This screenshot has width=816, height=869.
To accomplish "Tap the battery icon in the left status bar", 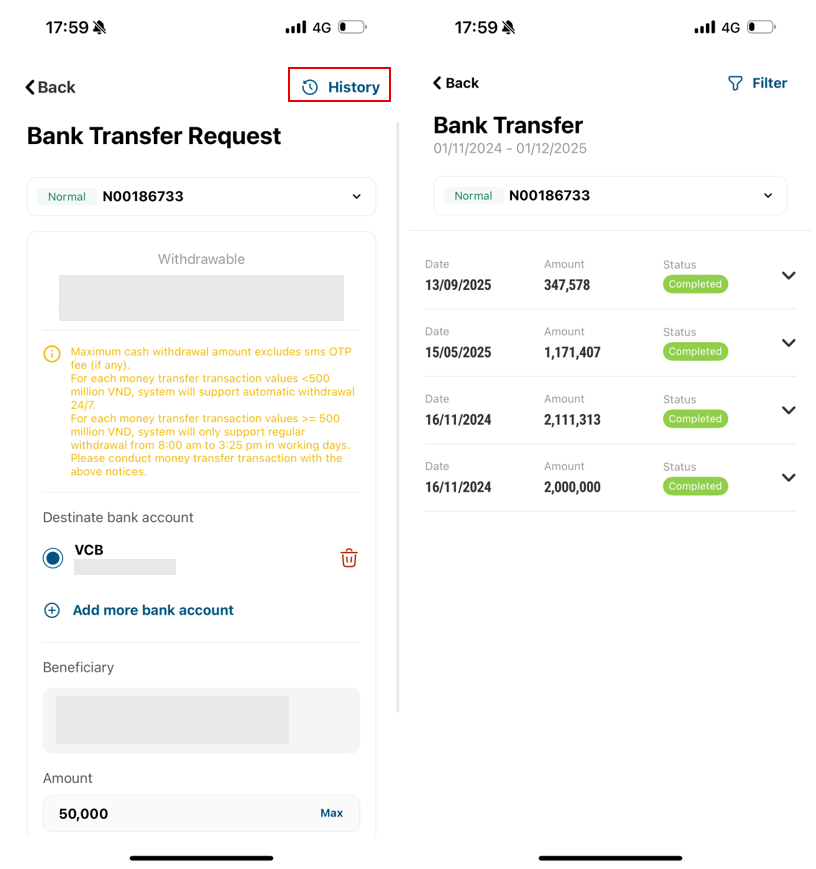I will click(x=352, y=27).
